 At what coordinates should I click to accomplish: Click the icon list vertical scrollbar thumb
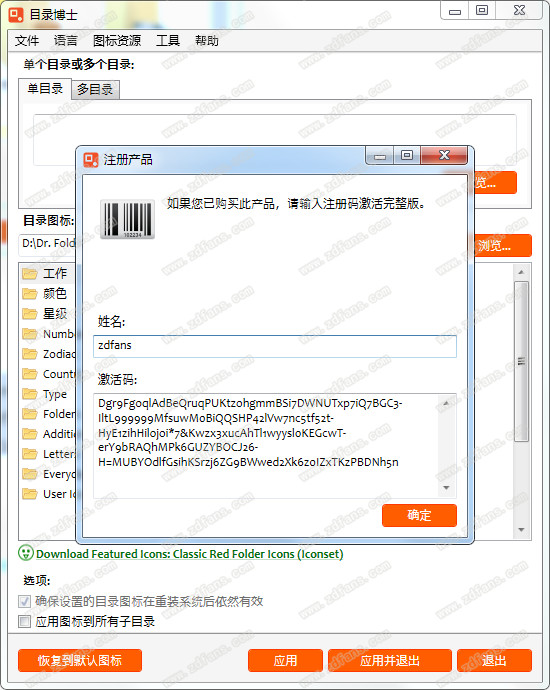pyautogui.click(x=521, y=362)
